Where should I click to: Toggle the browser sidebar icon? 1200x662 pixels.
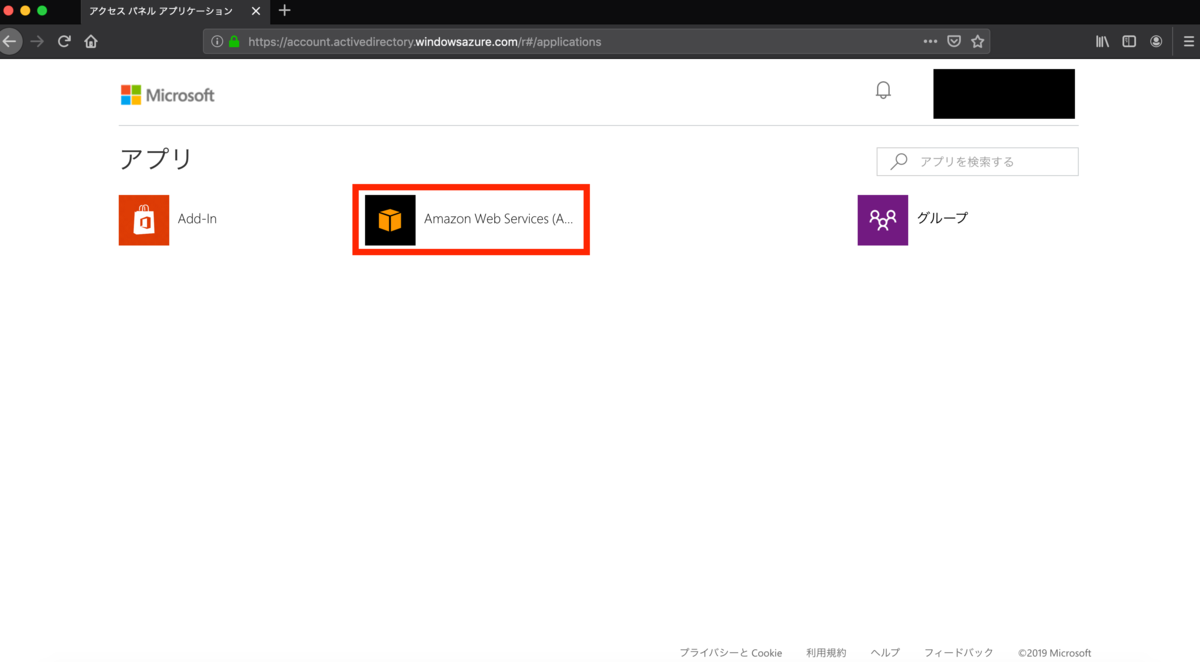tap(1129, 42)
